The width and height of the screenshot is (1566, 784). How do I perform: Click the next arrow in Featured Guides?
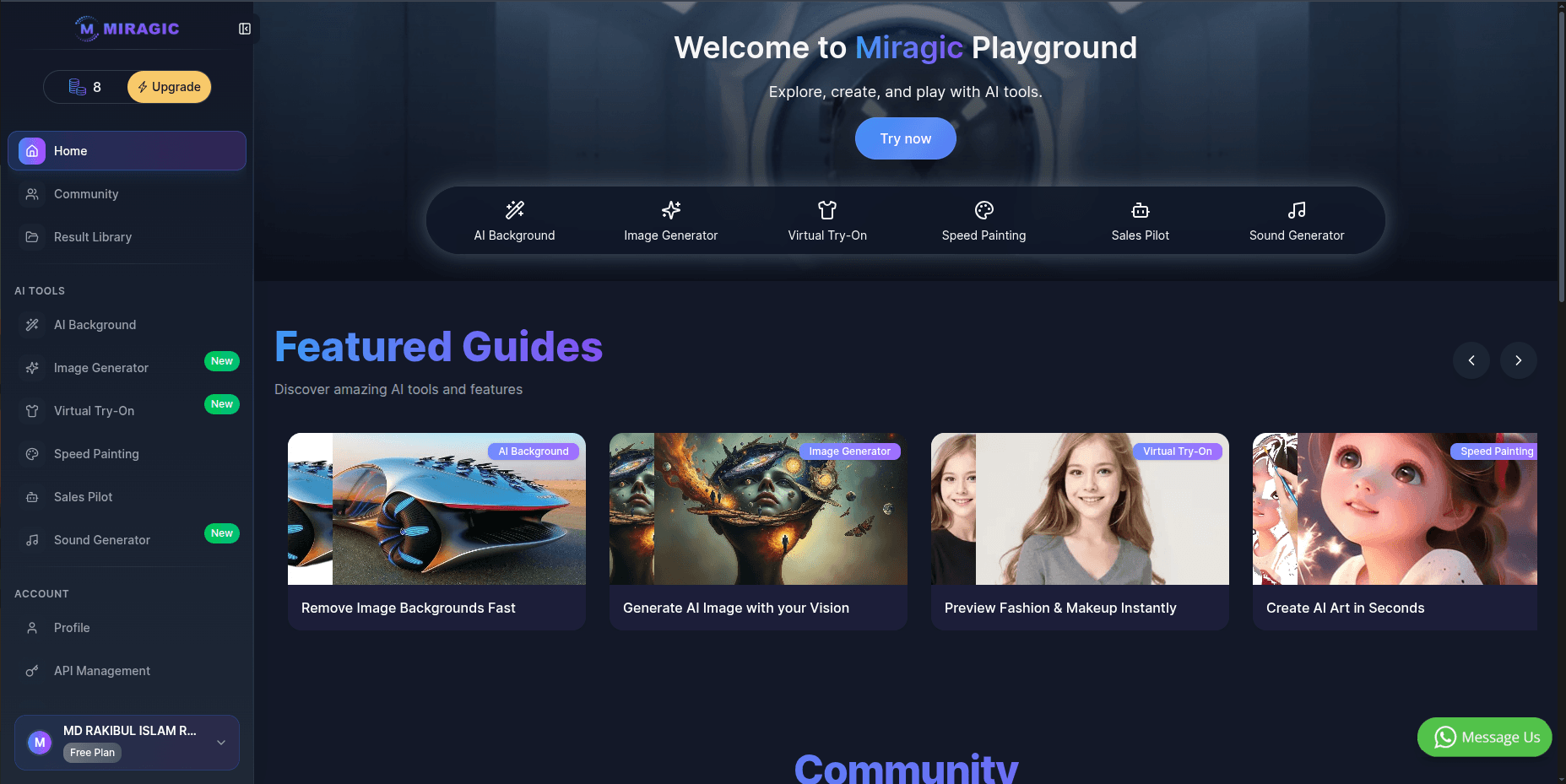[x=1518, y=360]
